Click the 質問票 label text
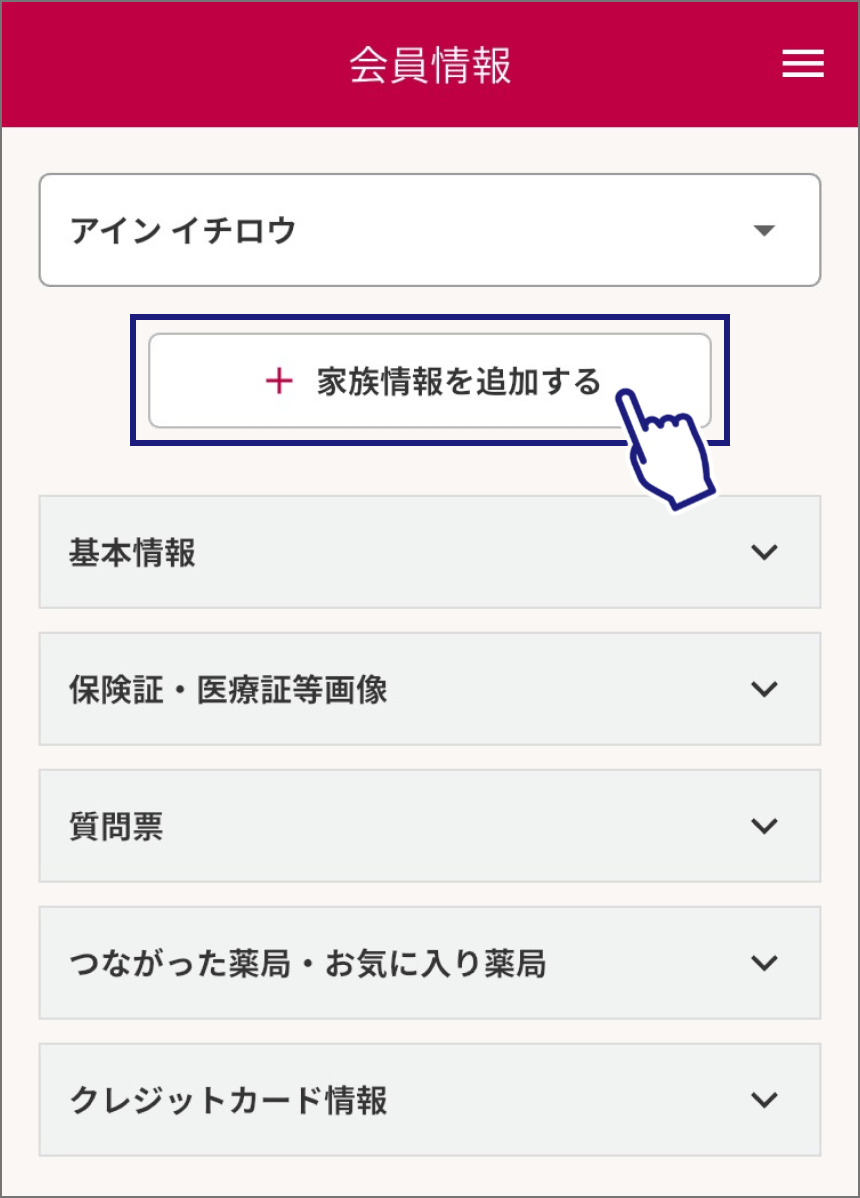This screenshot has width=860, height=1198. (x=116, y=827)
